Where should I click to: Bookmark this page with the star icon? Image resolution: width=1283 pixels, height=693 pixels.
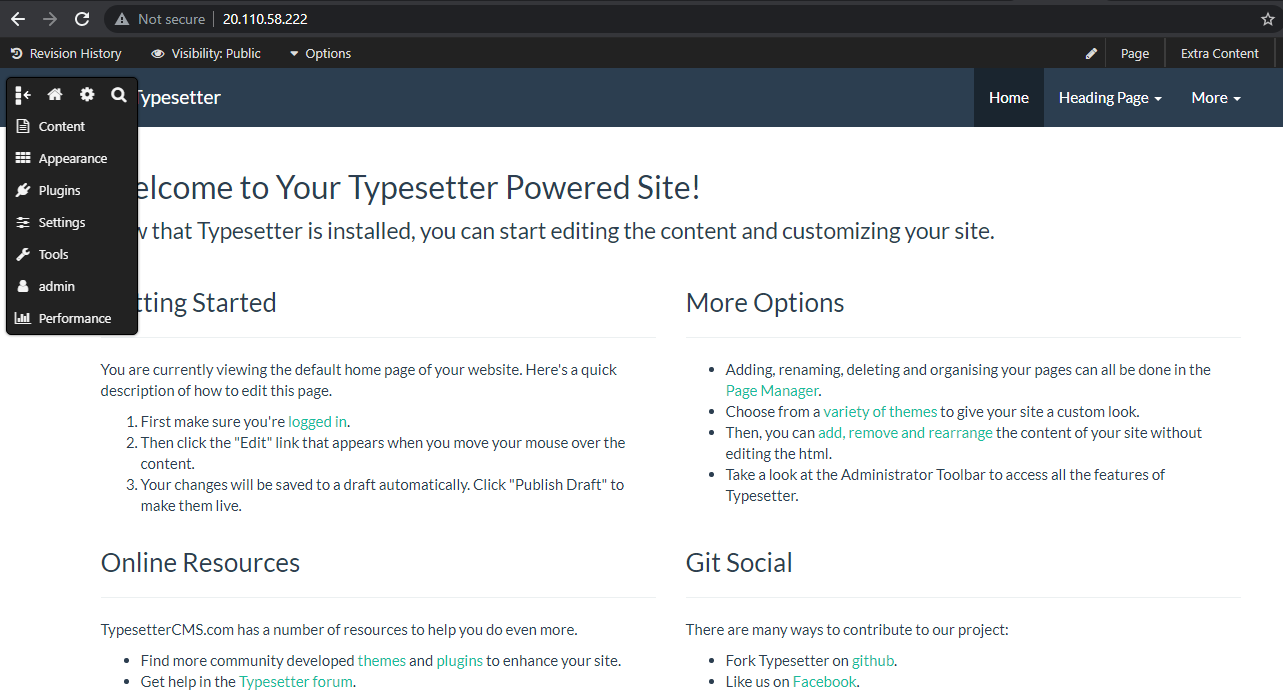pos(1267,19)
